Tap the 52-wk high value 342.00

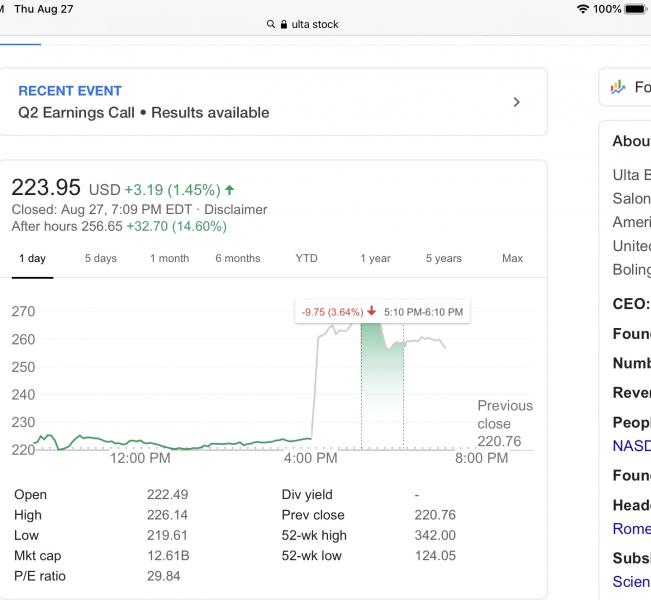tap(435, 535)
